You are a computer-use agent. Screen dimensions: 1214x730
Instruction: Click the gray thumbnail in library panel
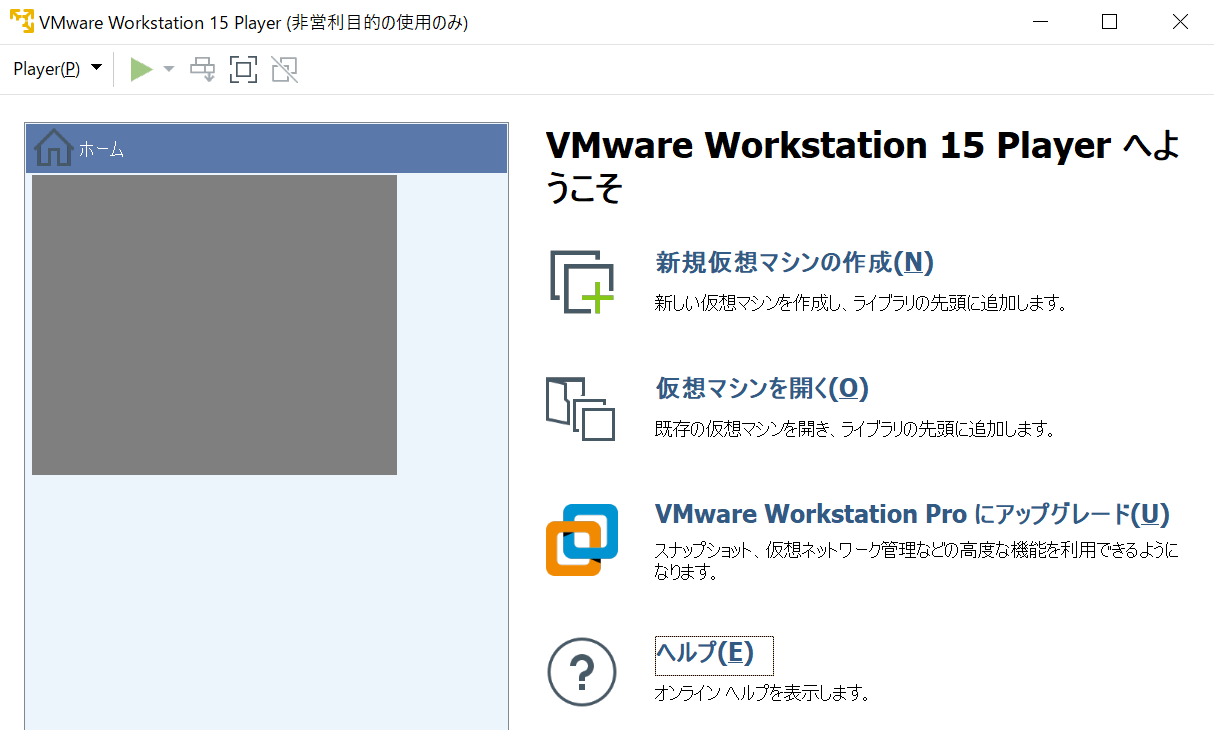pyautogui.click(x=214, y=325)
